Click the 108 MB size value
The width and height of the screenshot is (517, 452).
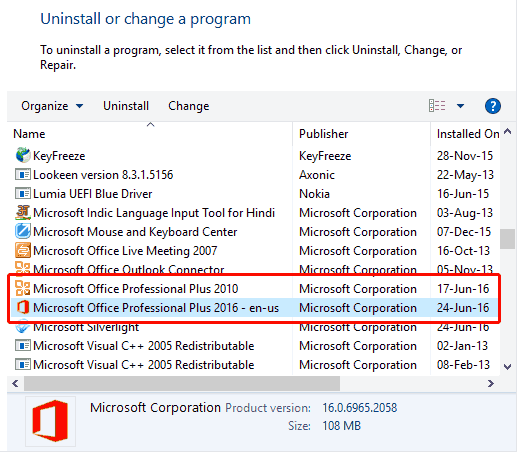pyautogui.click(x=341, y=426)
